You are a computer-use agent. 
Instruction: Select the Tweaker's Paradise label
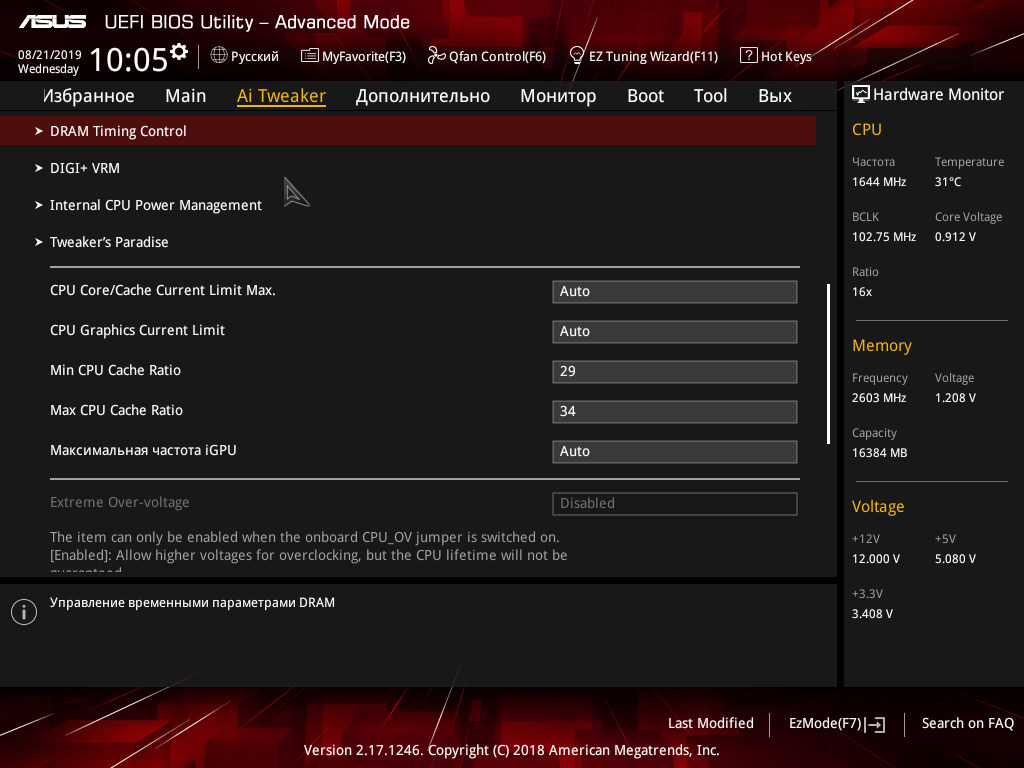coord(109,242)
